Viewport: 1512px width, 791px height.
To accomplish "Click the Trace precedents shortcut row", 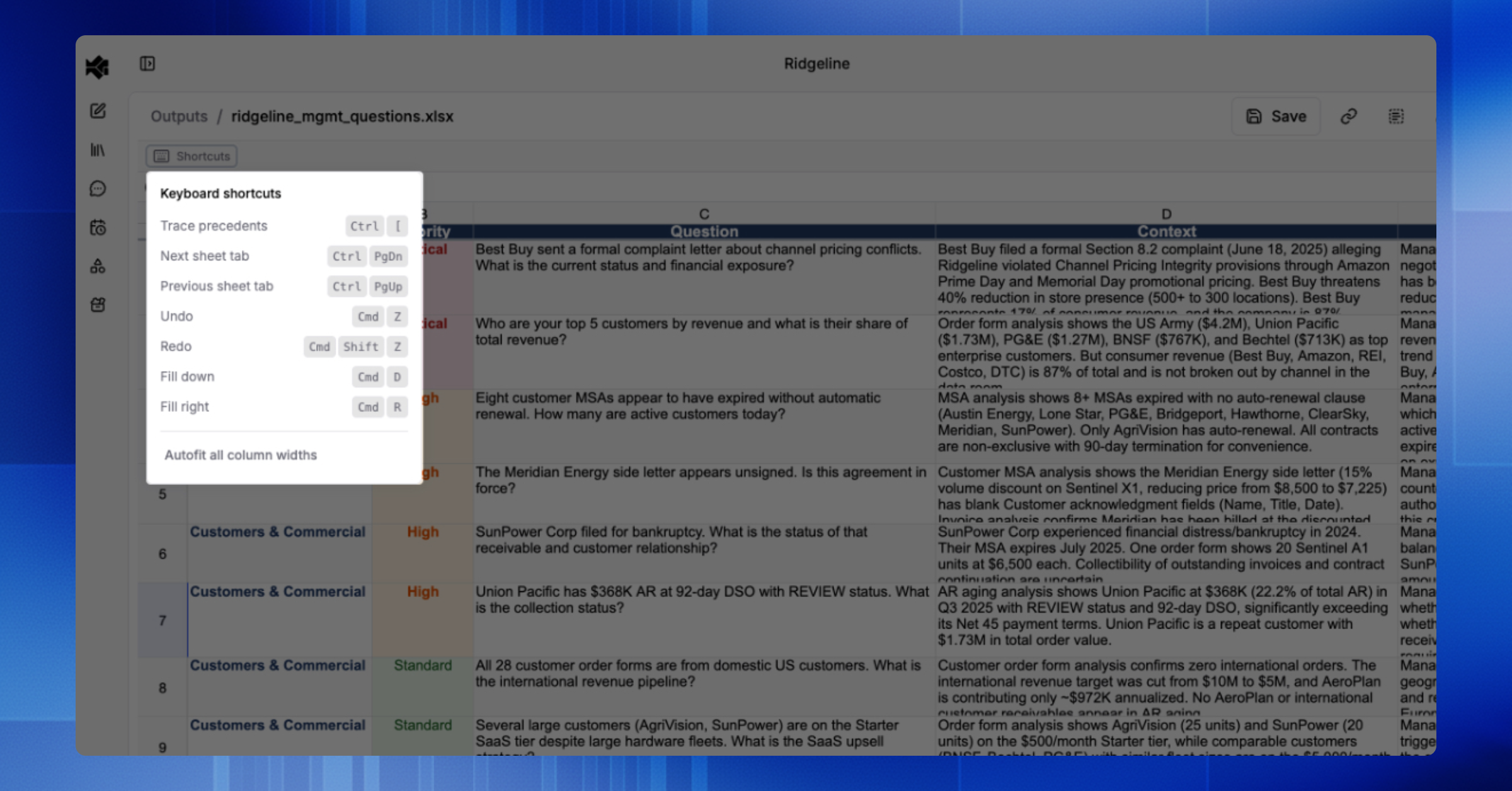I will tap(284, 225).
